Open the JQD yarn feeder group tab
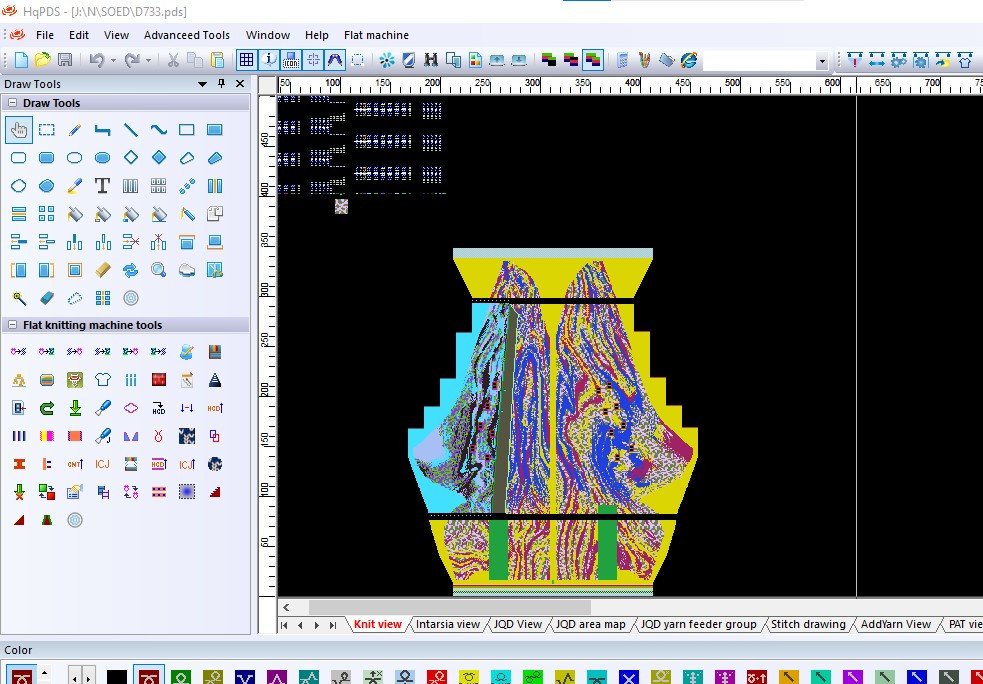The width and height of the screenshot is (983, 684). coord(698,624)
